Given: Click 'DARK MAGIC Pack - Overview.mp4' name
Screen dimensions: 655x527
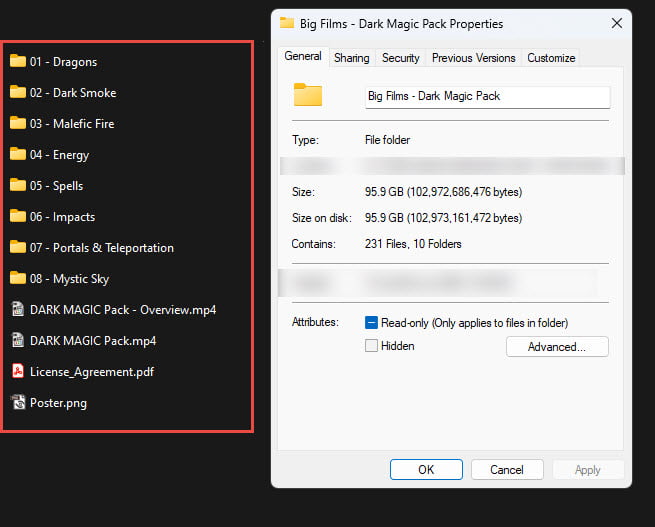Looking at the screenshot, I should point(123,310).
